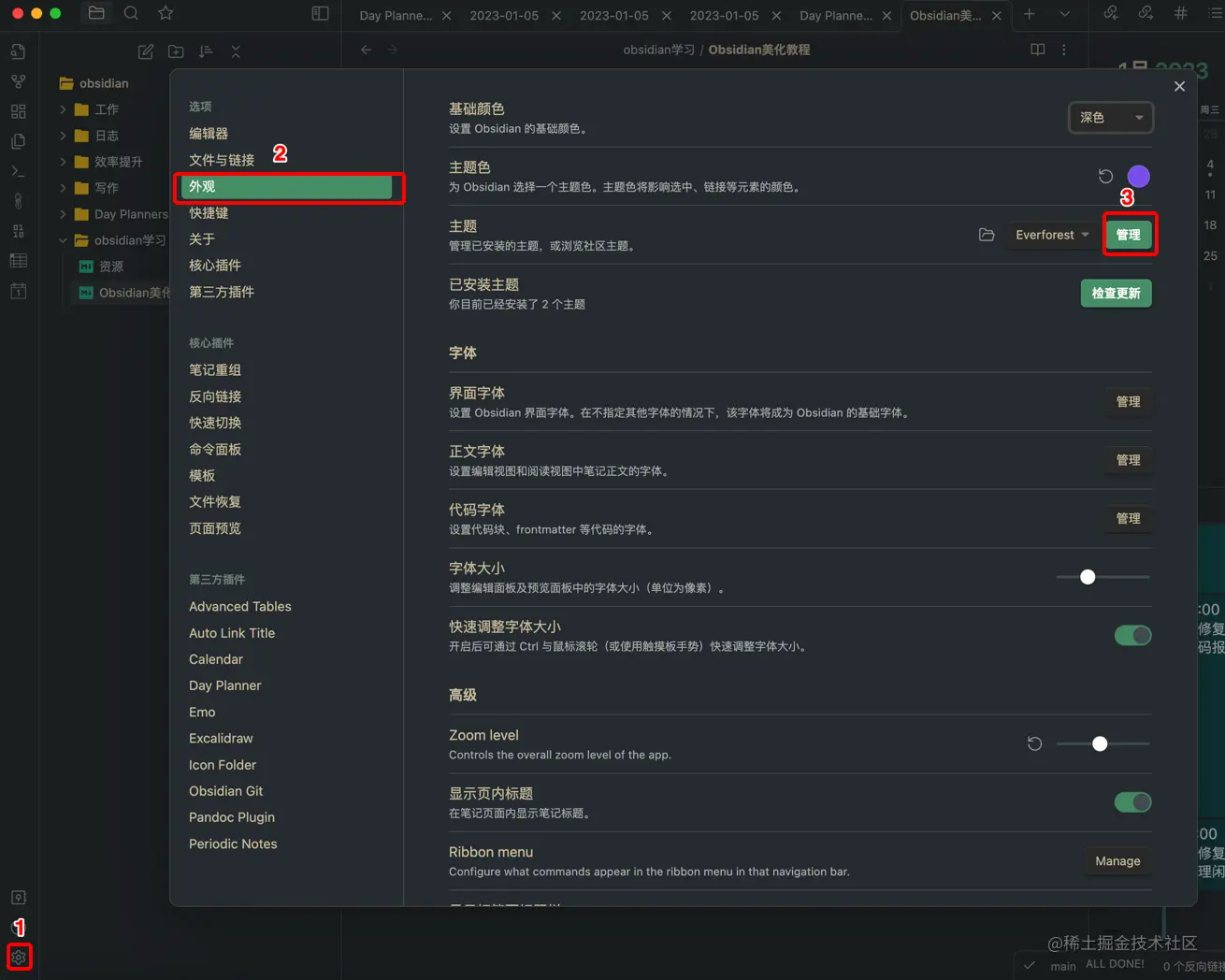The image size is (1225, 980).
Task: Expand the Day Planners folder
Action: [63, 214]
